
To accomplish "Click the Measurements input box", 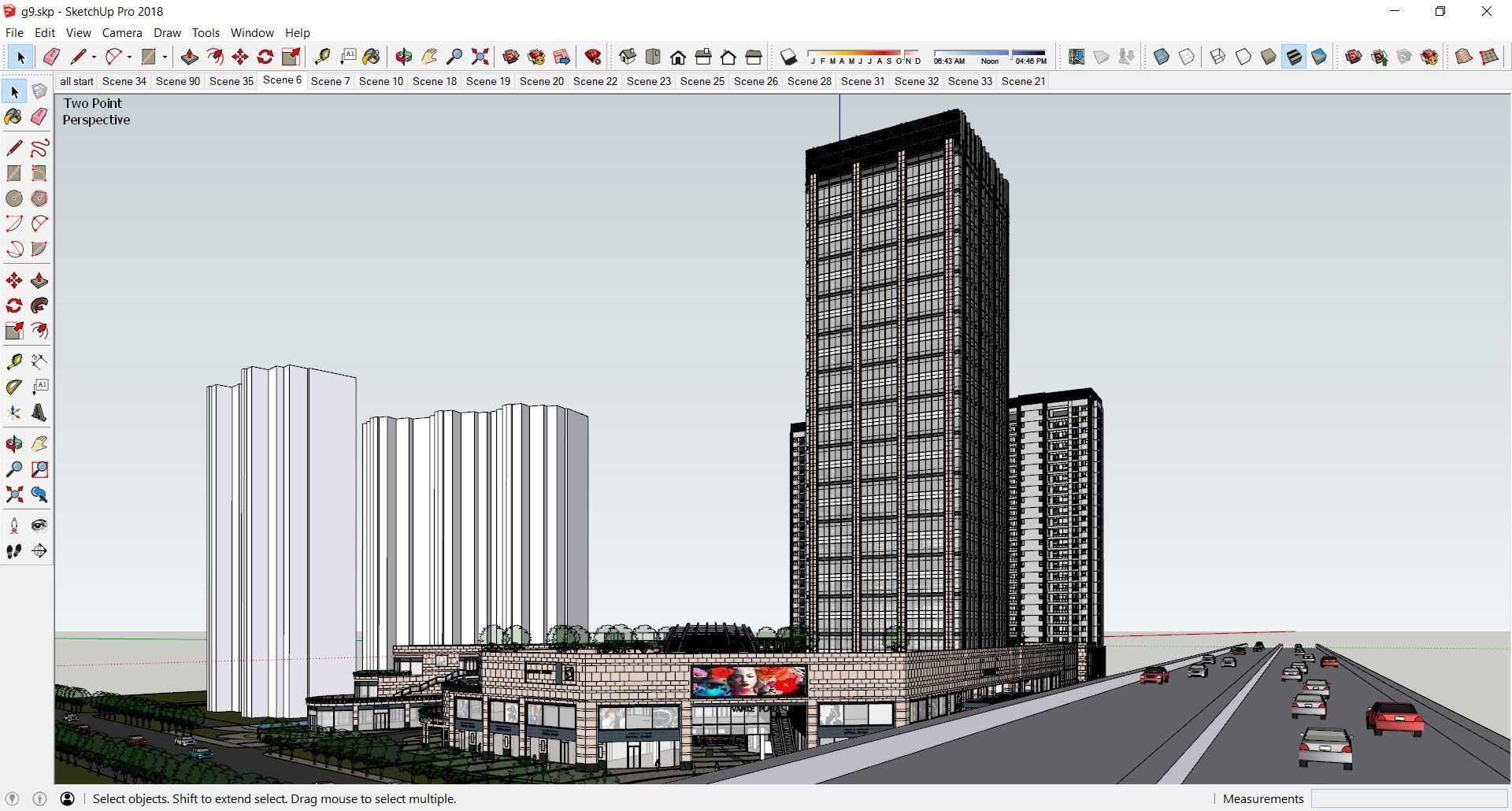I will click(x=1409, y=798).
